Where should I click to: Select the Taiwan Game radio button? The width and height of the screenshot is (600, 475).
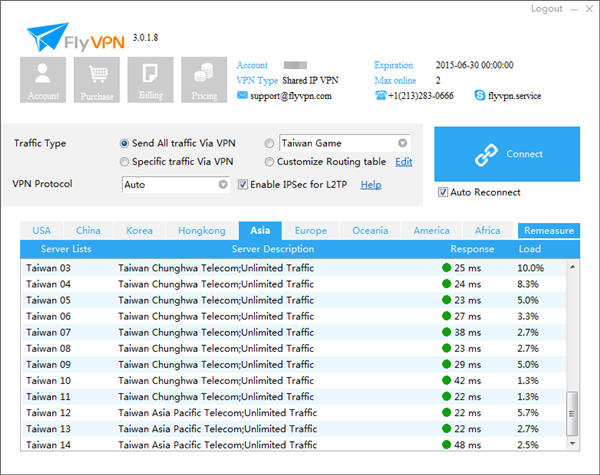point(269,143)
